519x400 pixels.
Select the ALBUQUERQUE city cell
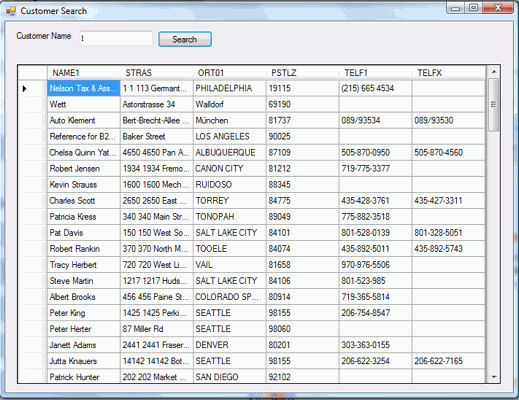(230, 153)
